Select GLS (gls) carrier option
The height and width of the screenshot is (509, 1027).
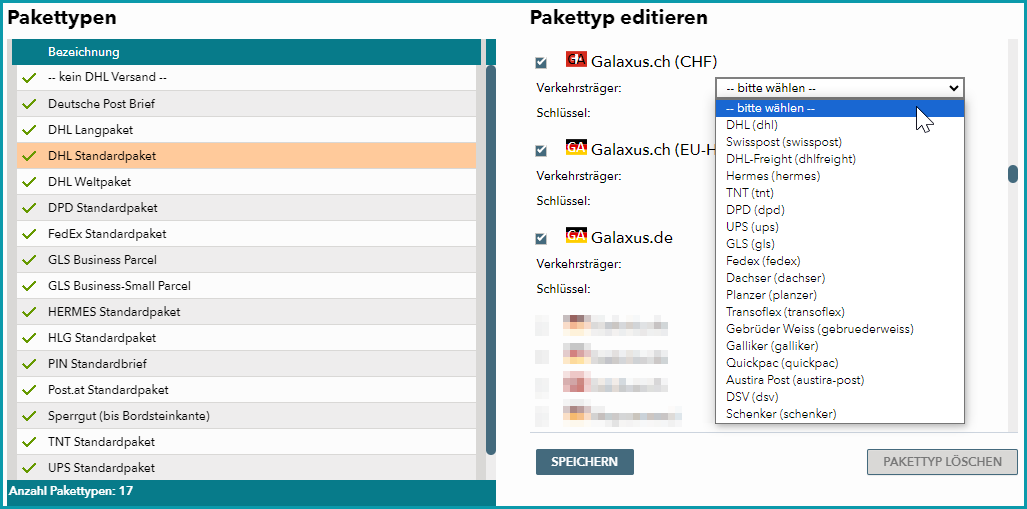tap(840, 244)
